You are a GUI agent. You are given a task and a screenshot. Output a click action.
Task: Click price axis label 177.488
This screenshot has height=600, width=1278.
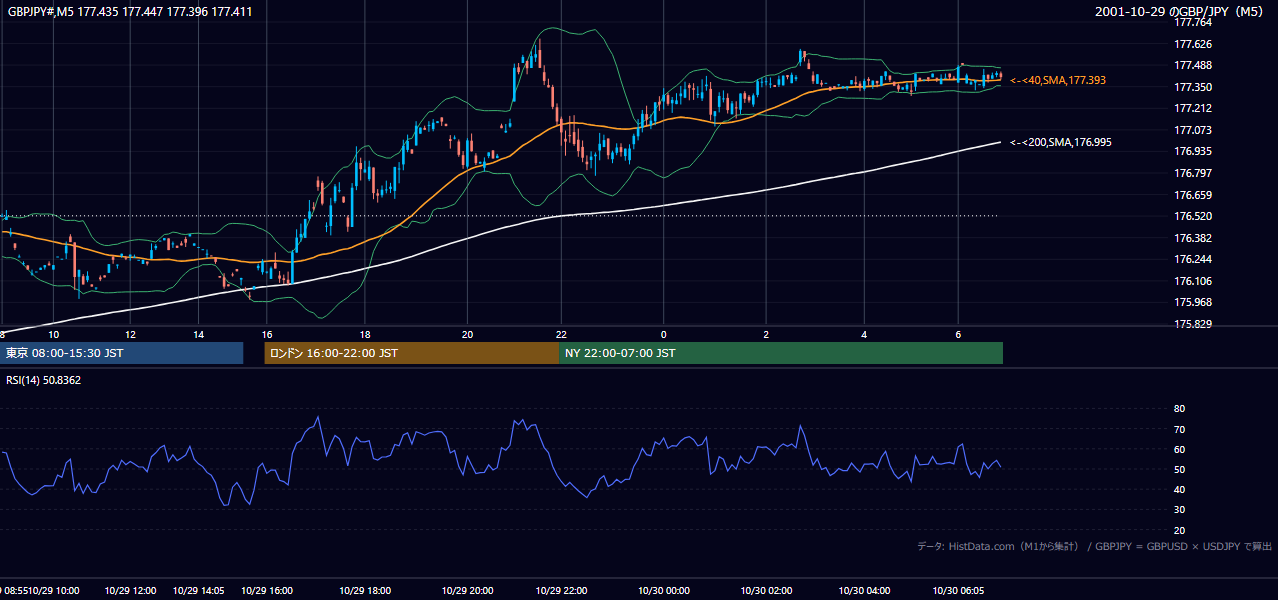[x=1192, y=65]
